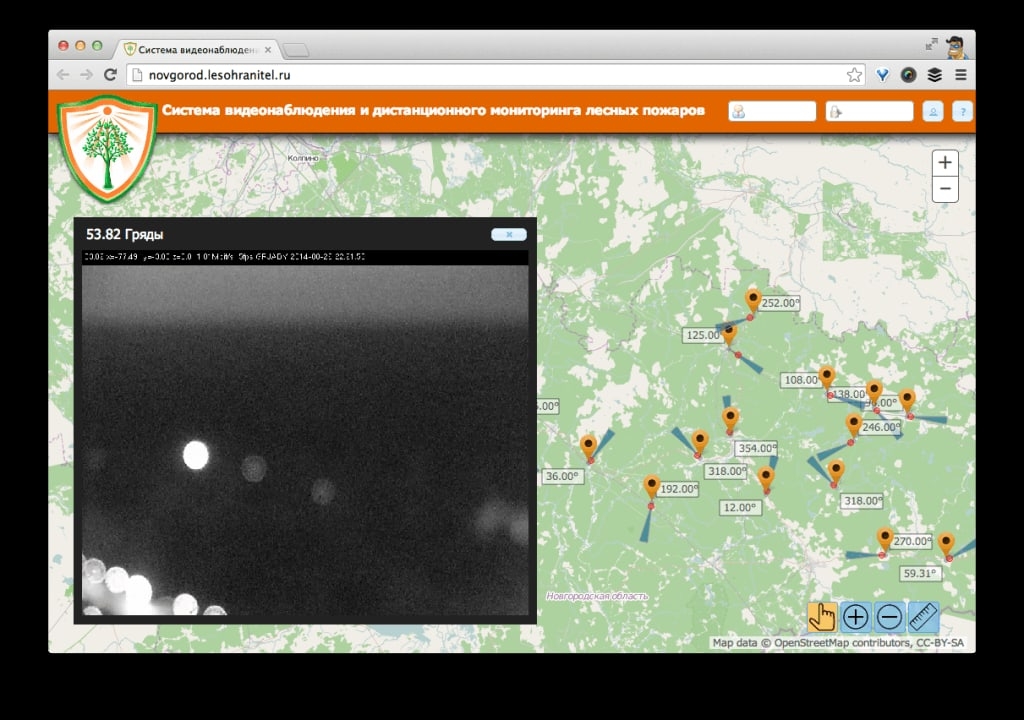
Task: Zoom in with the map plus button
Action: click(945, 163)
